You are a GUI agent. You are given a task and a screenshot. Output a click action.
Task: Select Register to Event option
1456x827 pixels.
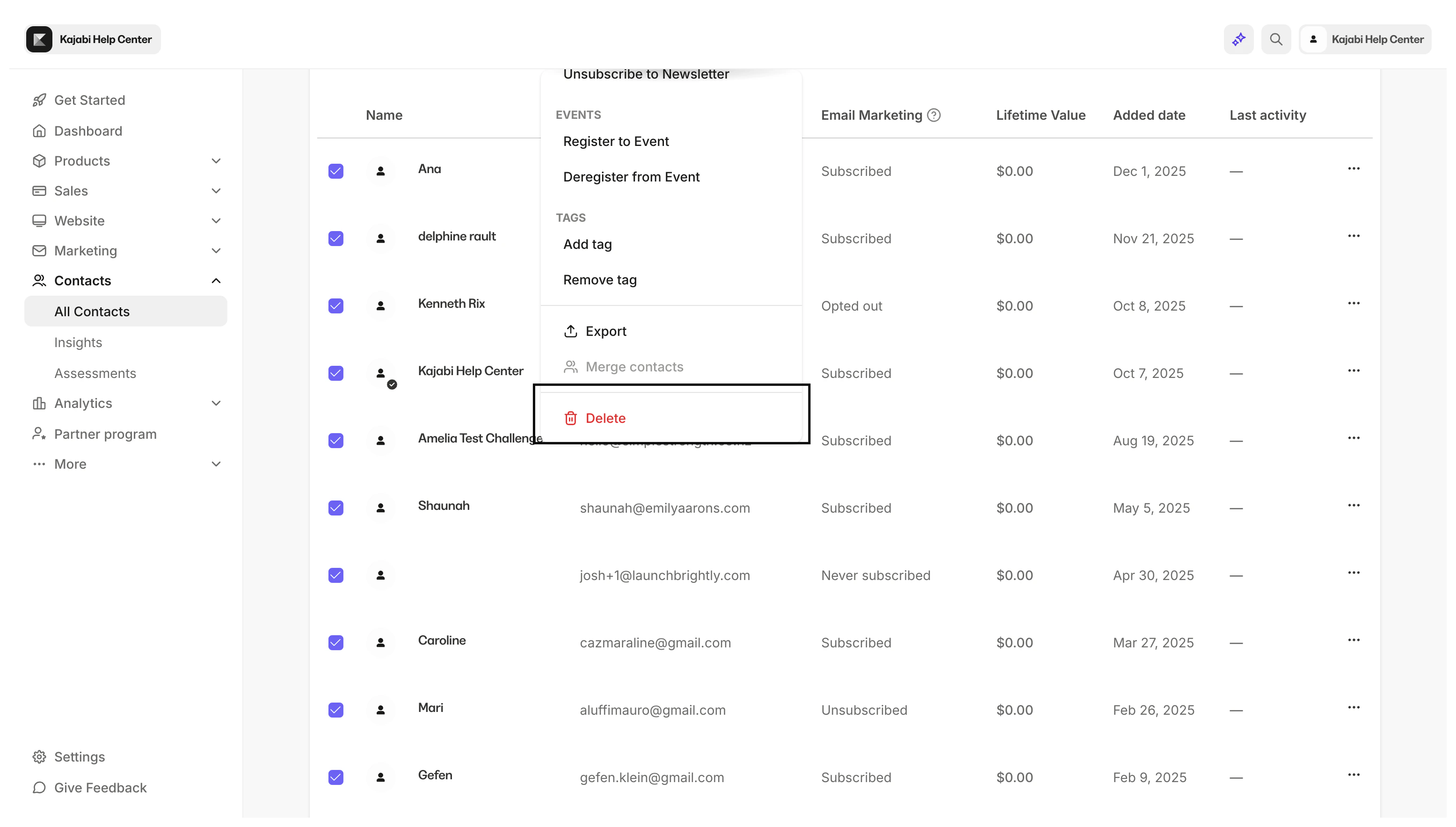[x=616, y=141]
